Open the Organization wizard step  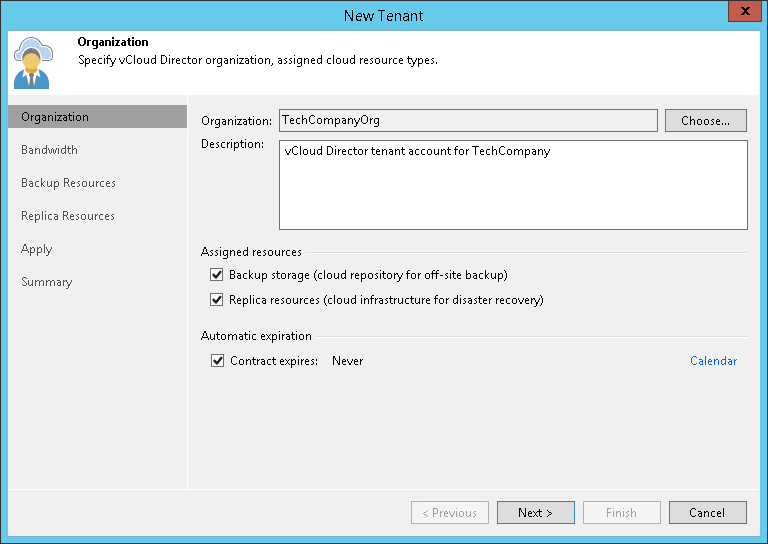(55, 117)
